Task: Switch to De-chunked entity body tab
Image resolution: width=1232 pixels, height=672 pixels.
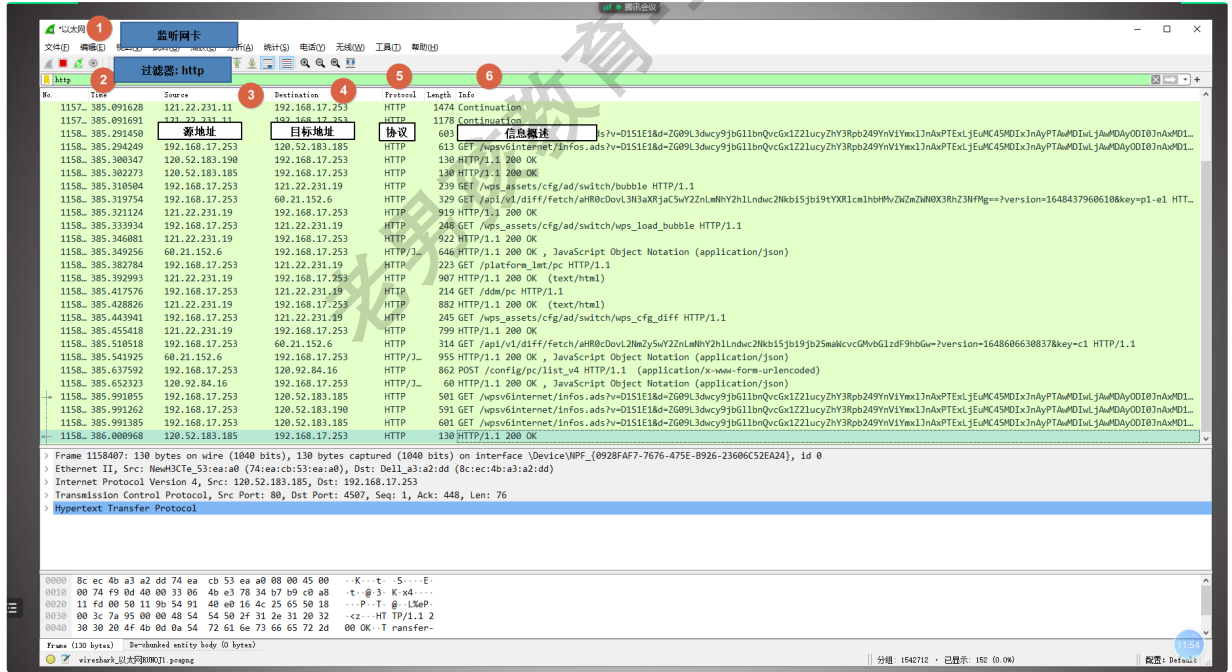Action: pos(192,645)
